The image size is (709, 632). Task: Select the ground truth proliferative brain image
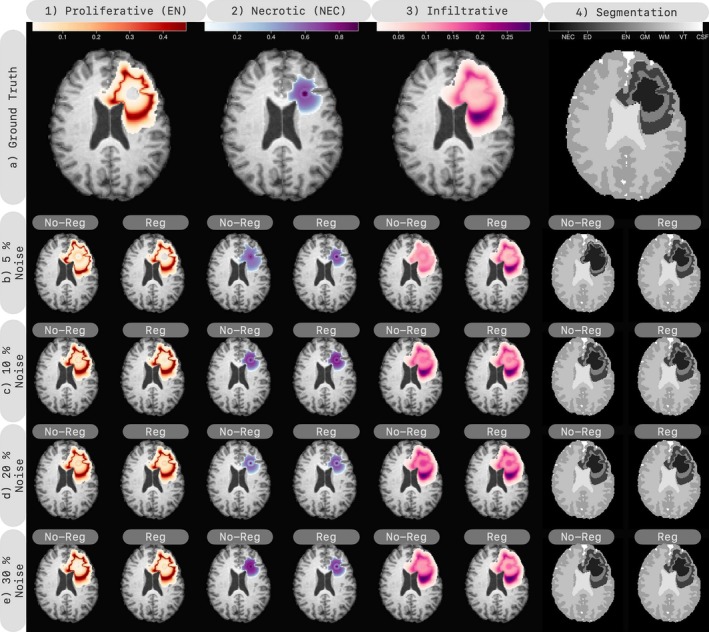click(x=110, y=125)
